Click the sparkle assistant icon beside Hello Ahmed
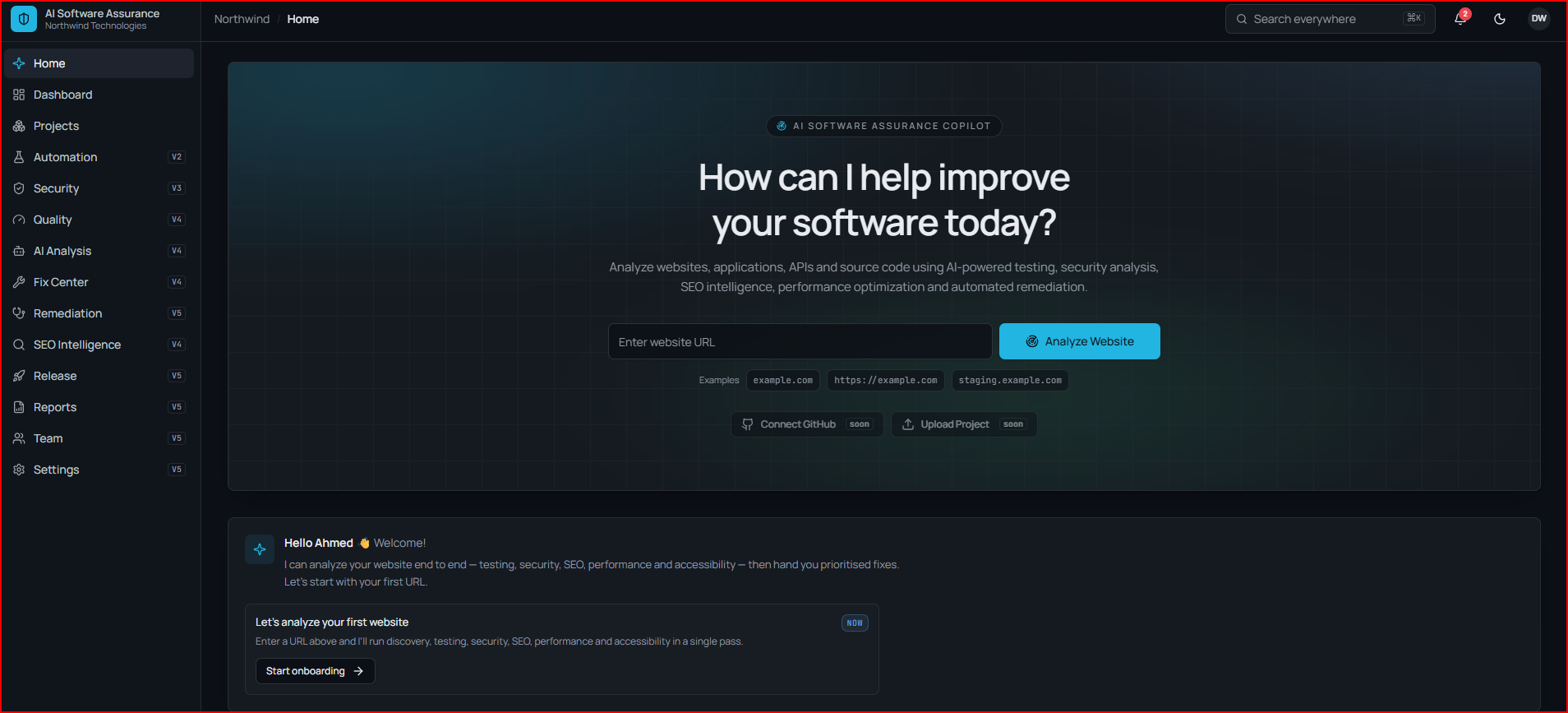Screen dimensions: 1568x713 click(x=260, y=549)
